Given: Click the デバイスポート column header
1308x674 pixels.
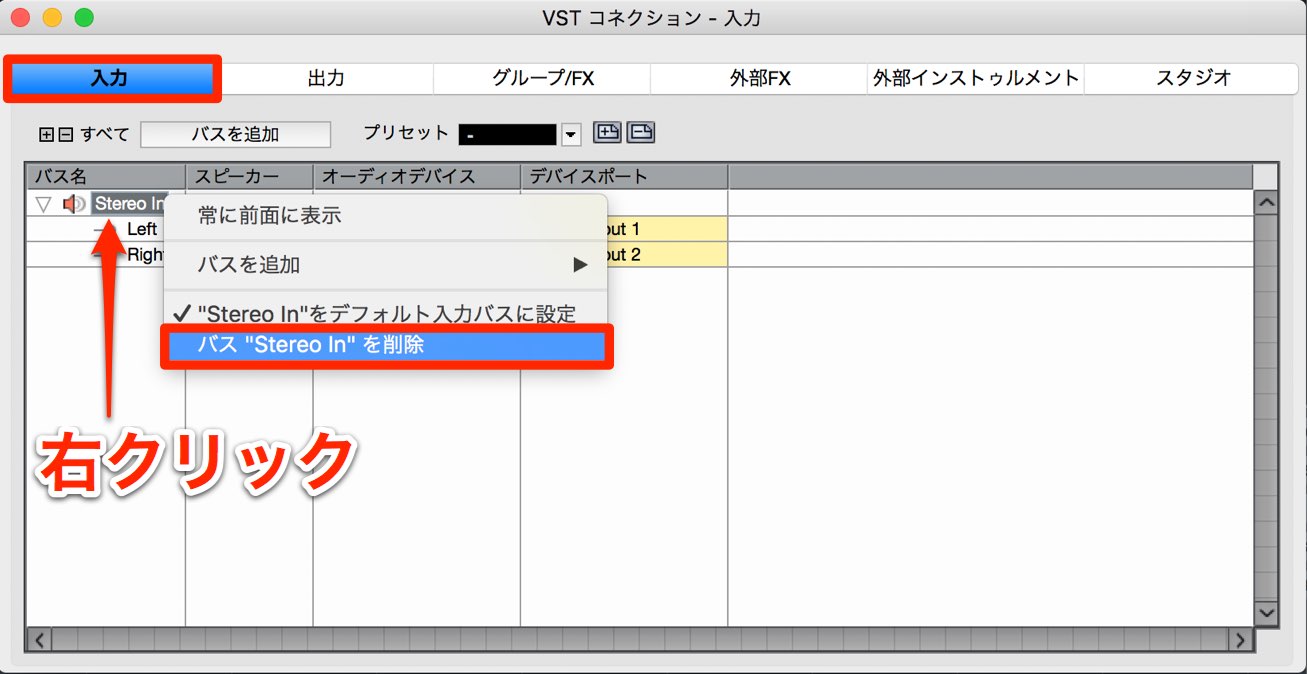Looking at the screenshot, I should pyautogui.click(x=624, y=176).
